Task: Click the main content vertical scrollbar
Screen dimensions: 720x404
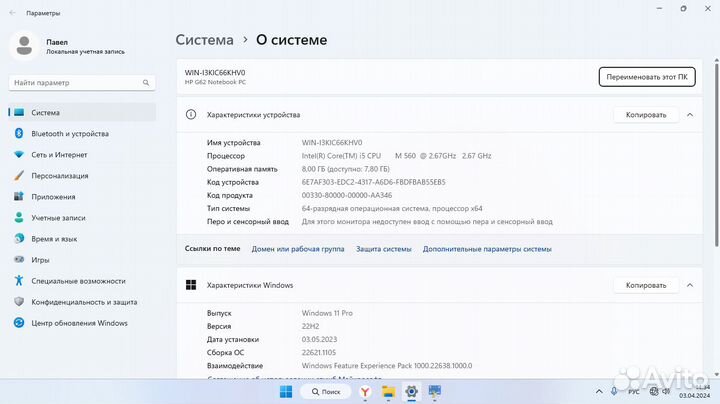Action: [716, 156]
